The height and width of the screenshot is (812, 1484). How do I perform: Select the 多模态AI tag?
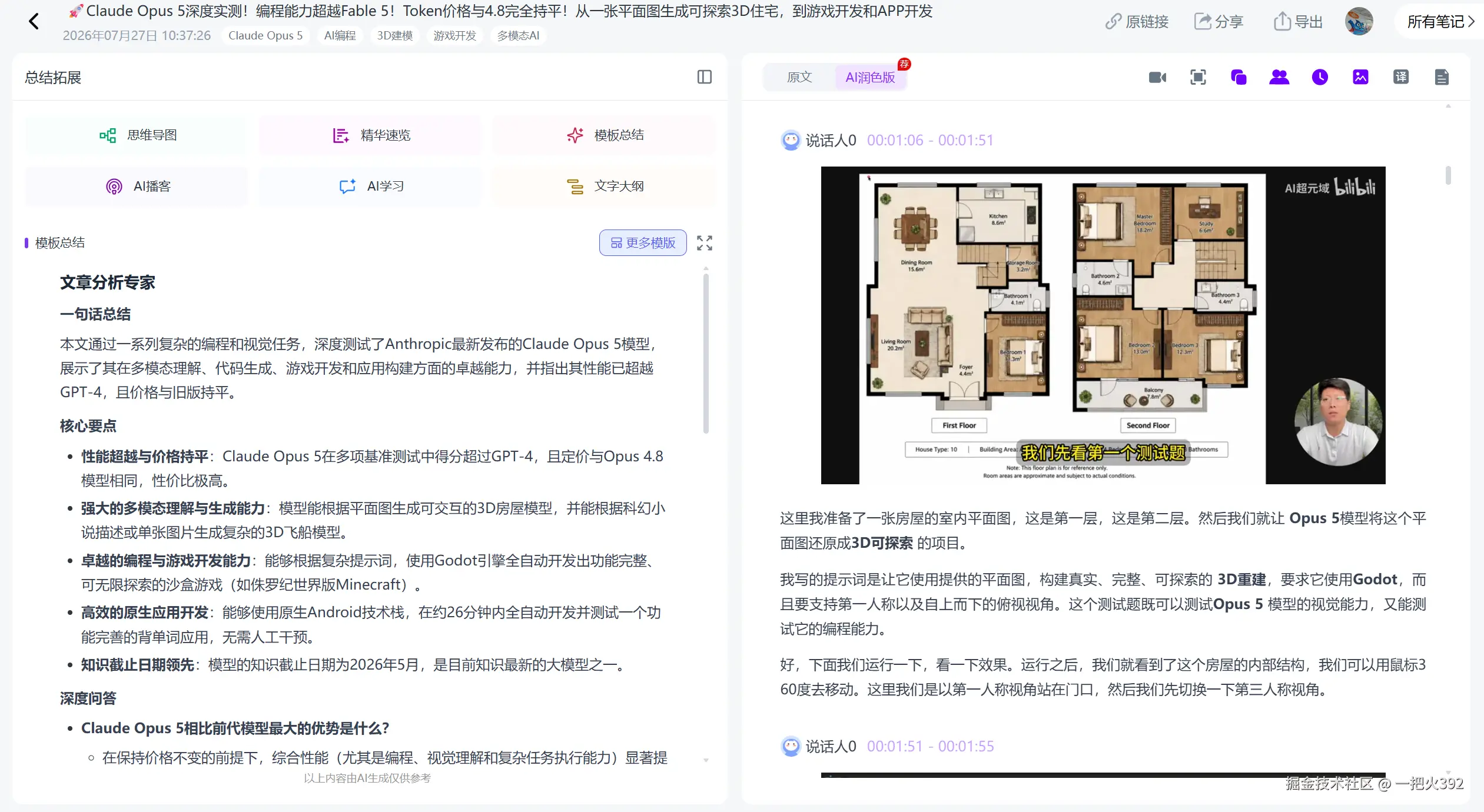tap(518, 36)
